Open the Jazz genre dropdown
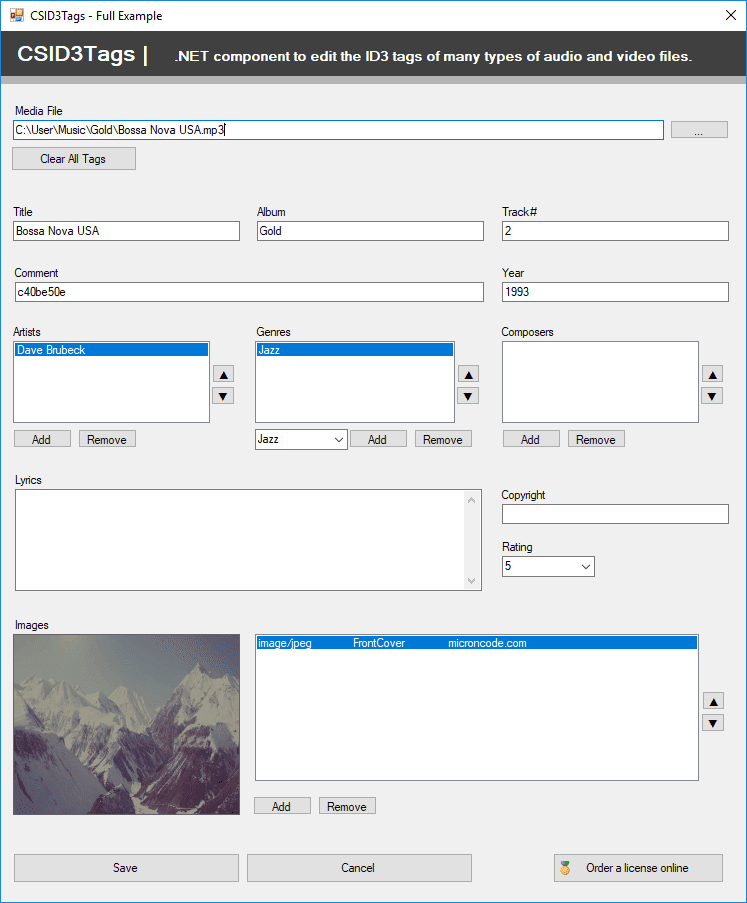This screenshot has height=903, width=747. click(x=337, y=439)
